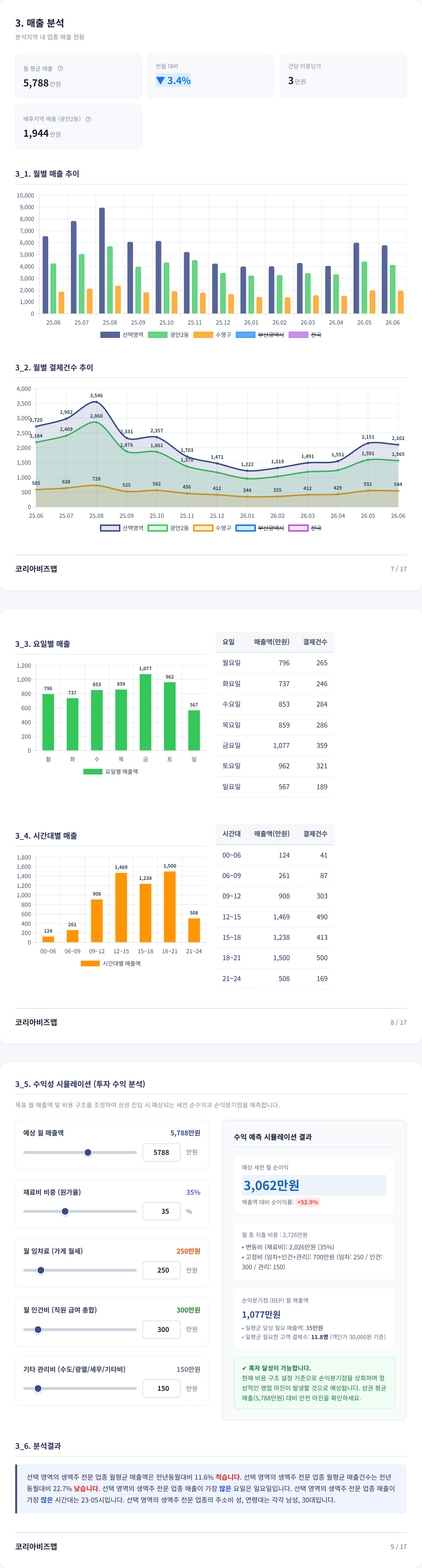
Task: Click the 5,788만원 monthly average sales value
Action: point(42,83)
